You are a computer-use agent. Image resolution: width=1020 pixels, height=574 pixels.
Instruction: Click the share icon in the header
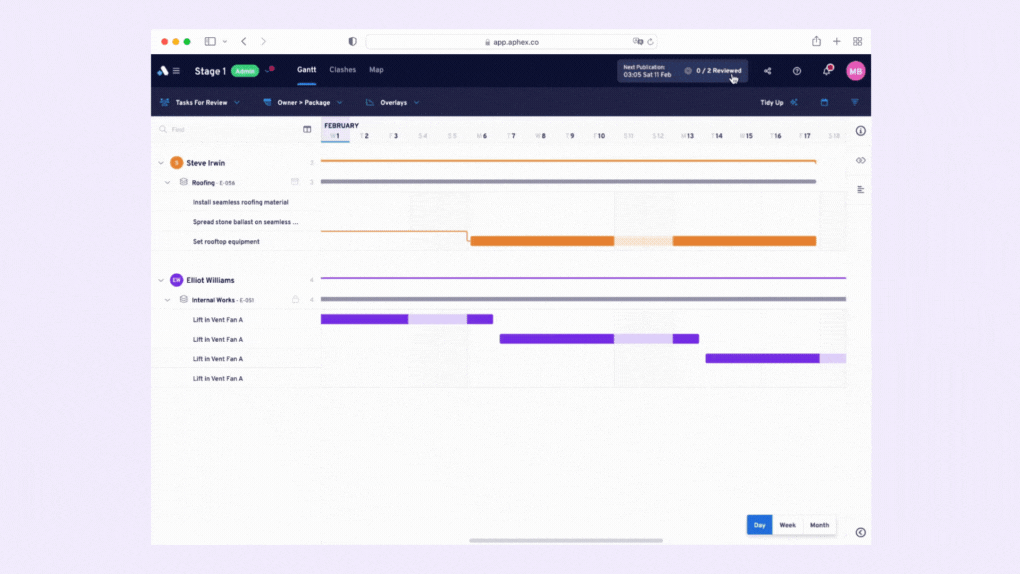(x=768, y=71)
